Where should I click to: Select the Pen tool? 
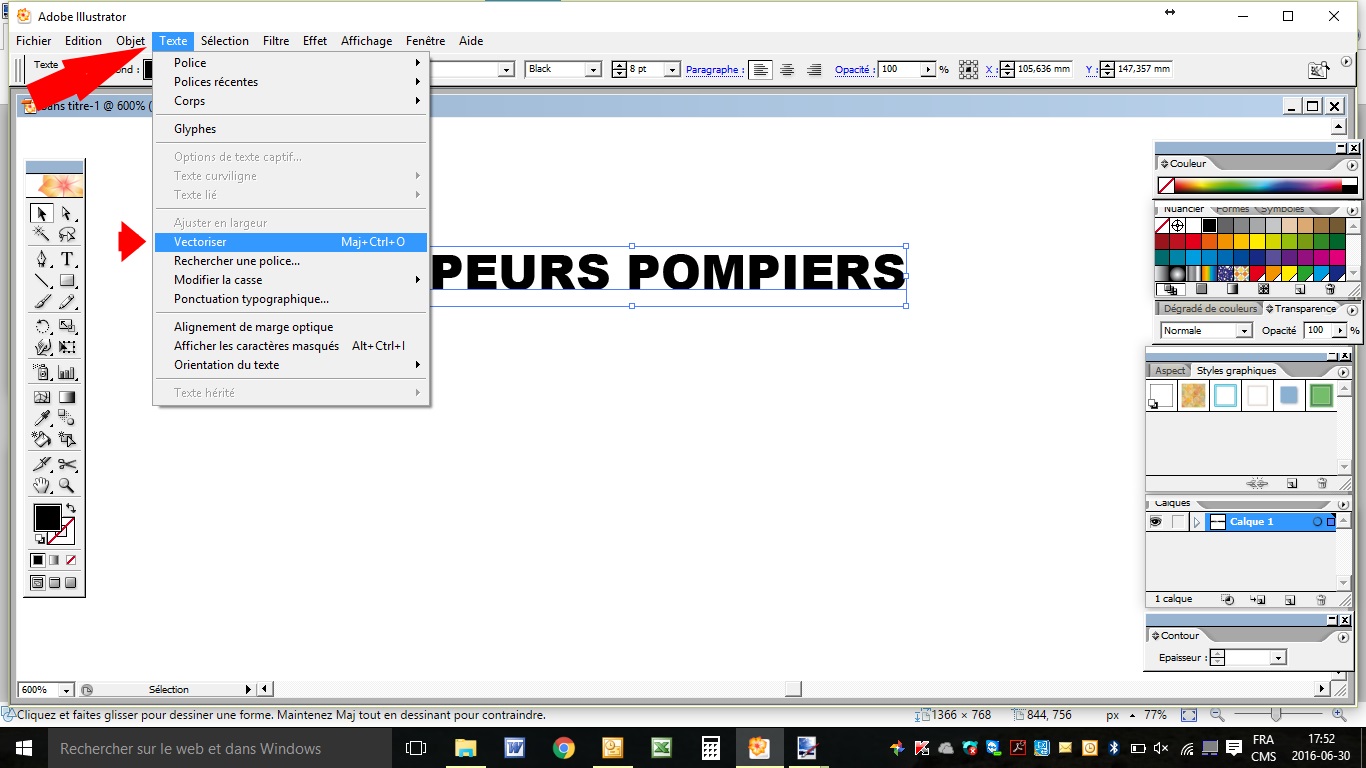(x=42, y=259)
